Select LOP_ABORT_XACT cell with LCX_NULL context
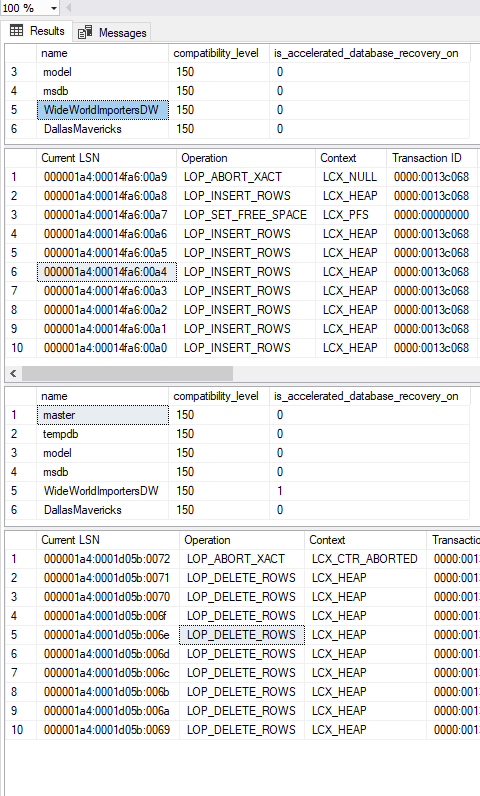The width and height of the screenshot is (480, 796). point(246,177)
